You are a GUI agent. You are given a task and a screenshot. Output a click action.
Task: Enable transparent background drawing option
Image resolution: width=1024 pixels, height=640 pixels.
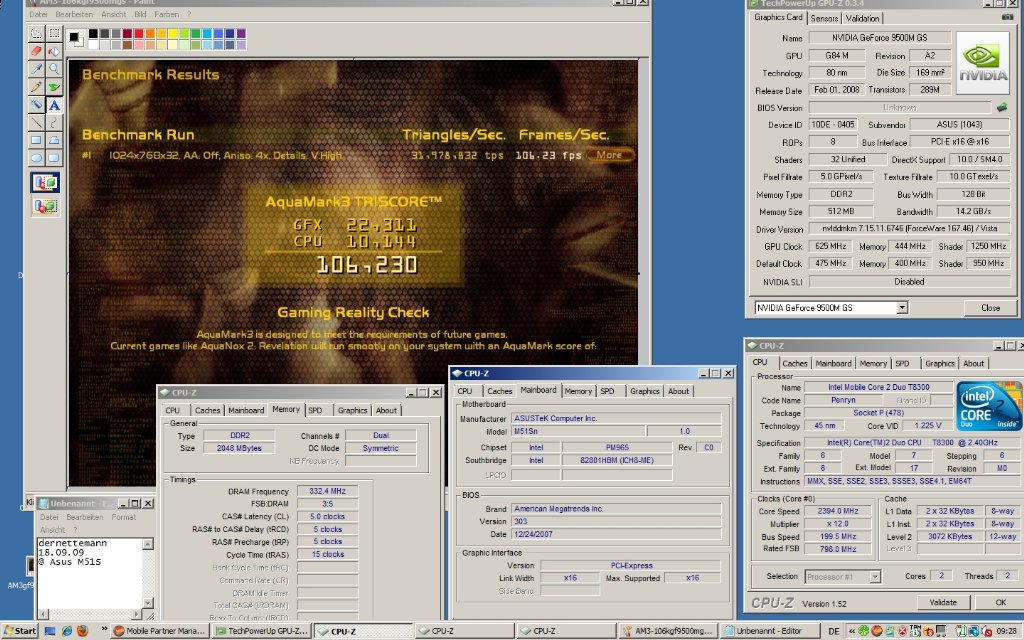(44, 206)
